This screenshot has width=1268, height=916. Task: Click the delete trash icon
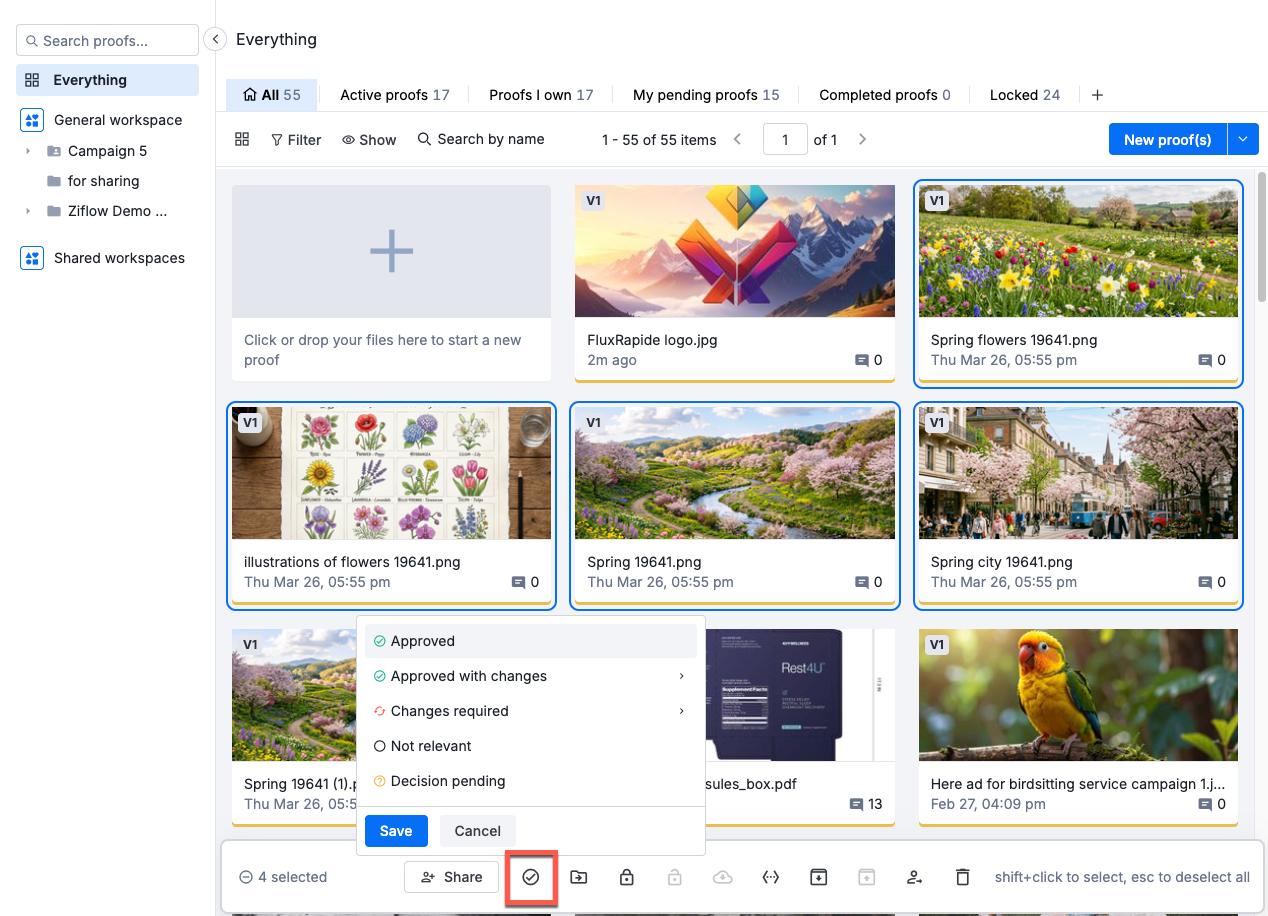[963, 877]
